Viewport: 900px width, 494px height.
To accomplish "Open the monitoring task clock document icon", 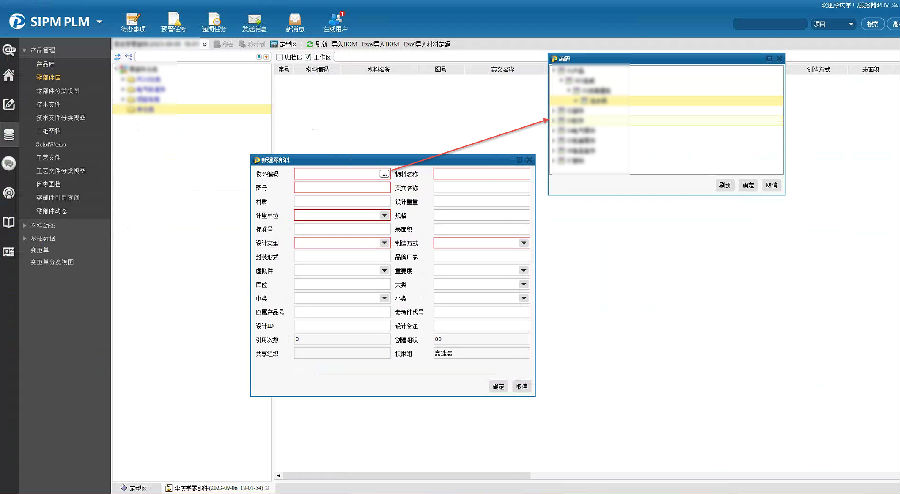I will [x=214, y=20].
